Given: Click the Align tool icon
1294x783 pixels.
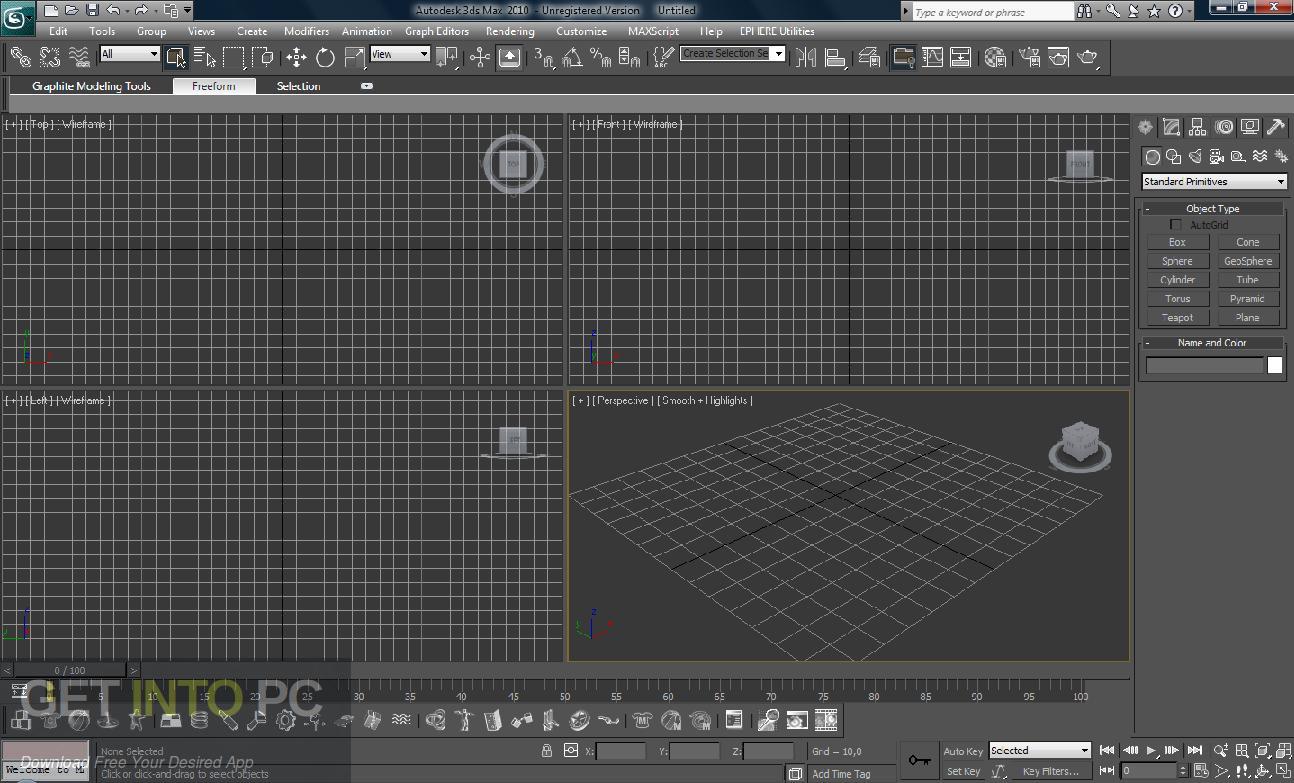Looking at the screenshot, I should pos(835,57).
